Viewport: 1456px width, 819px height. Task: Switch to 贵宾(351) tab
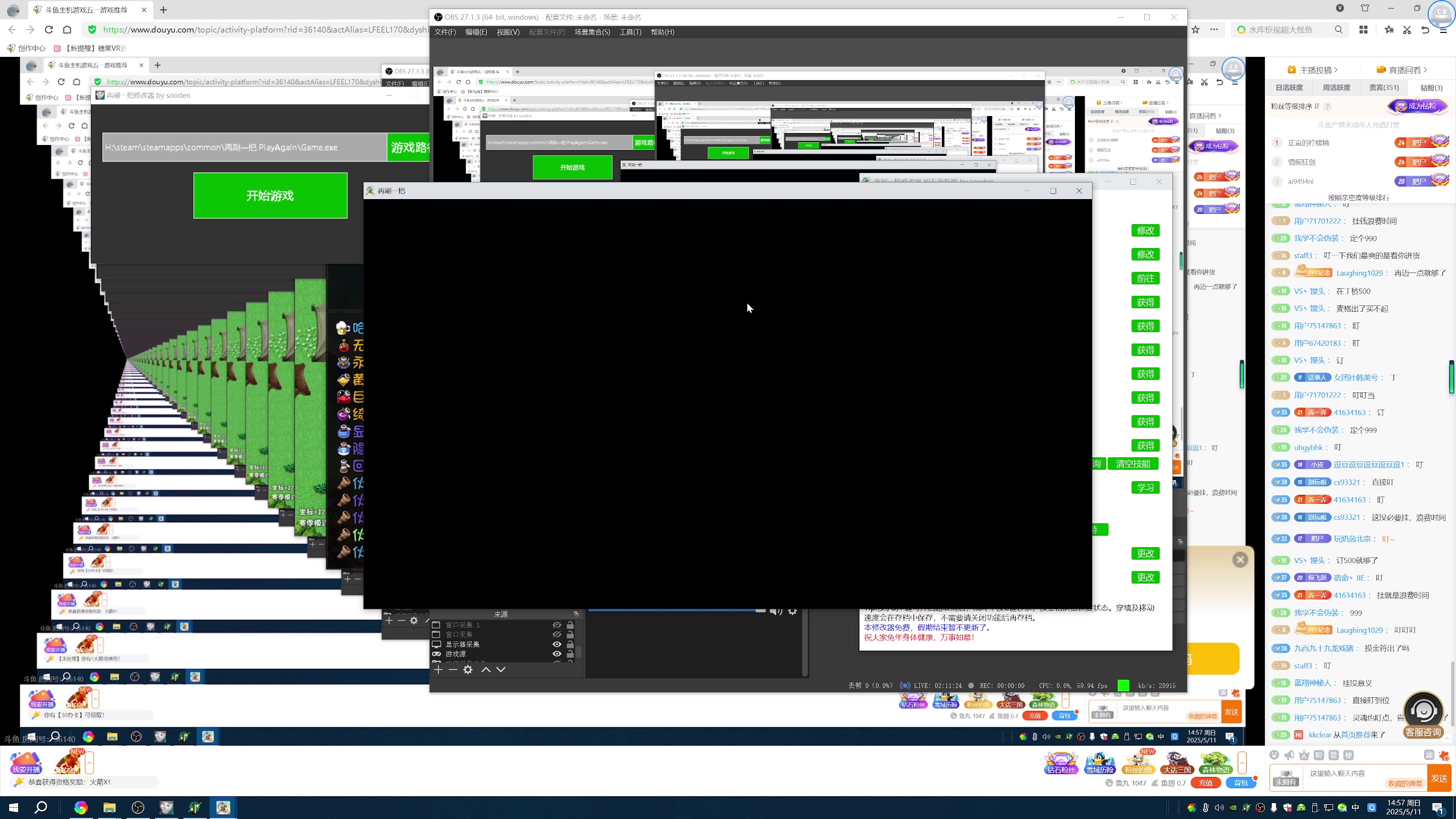point(1384,88)
